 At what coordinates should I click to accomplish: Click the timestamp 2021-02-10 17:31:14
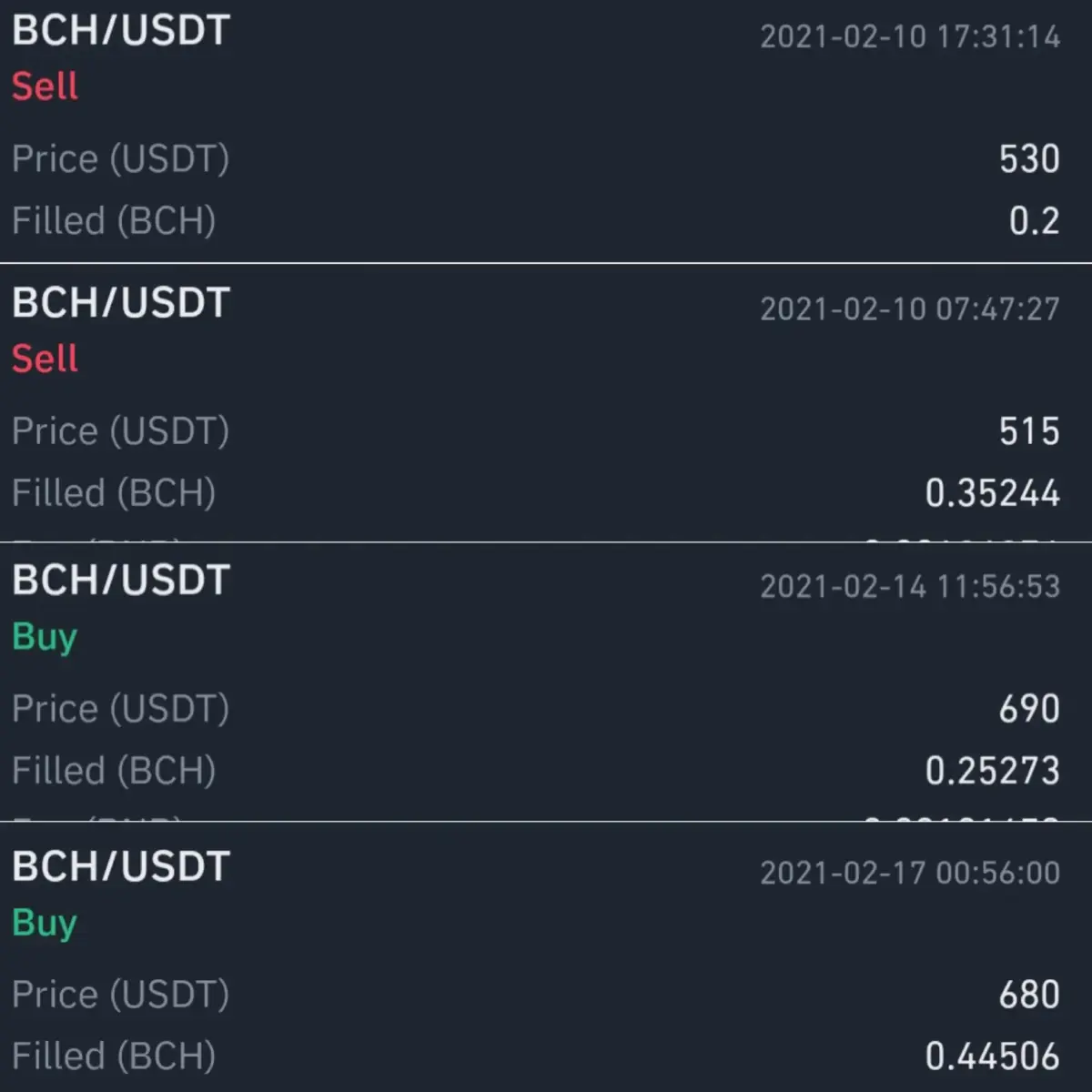tap(910, 36)
